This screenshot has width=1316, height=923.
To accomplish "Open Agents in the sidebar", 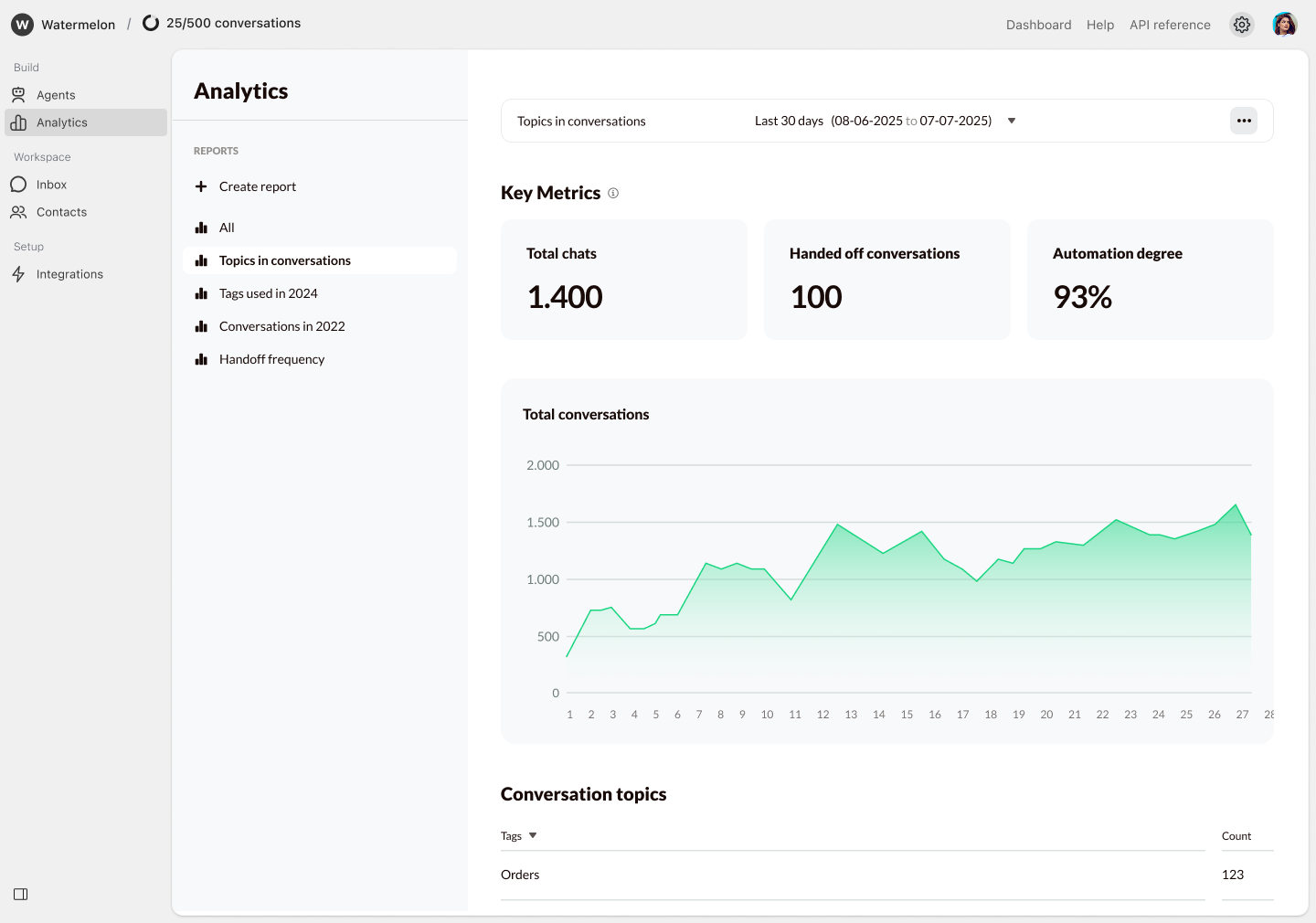I will click(56, 95).
